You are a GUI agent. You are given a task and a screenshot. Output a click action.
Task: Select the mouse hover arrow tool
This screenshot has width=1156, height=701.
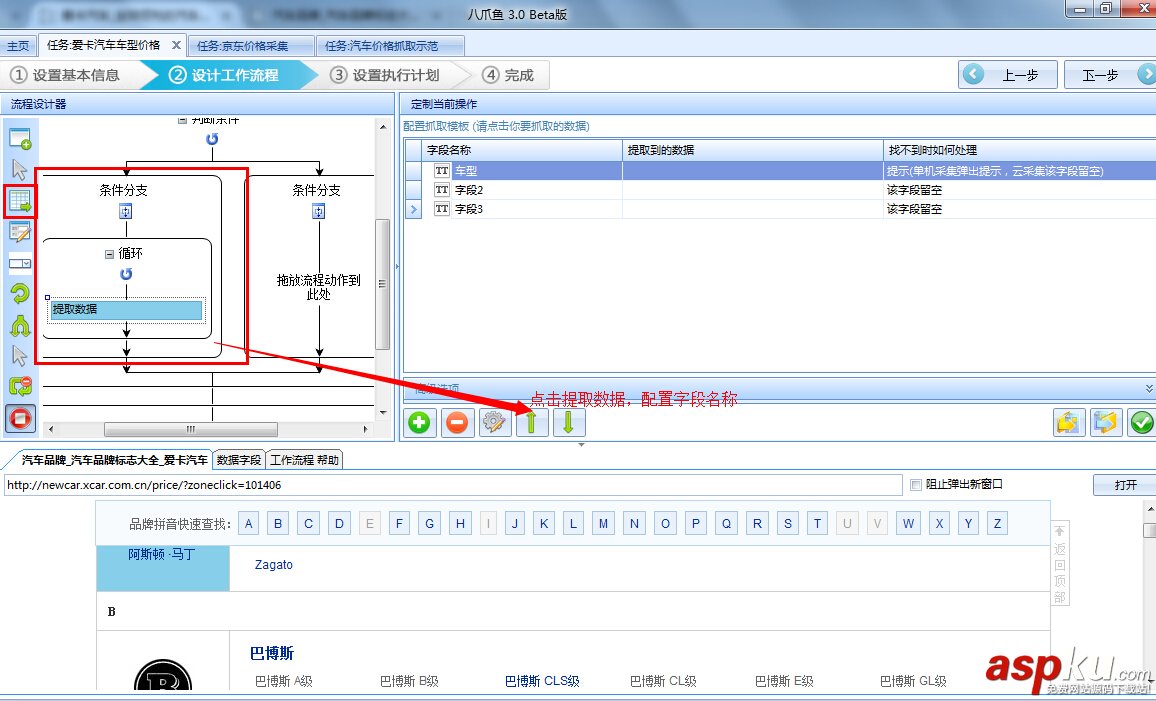pyautogui.click(x=19, y=355)
